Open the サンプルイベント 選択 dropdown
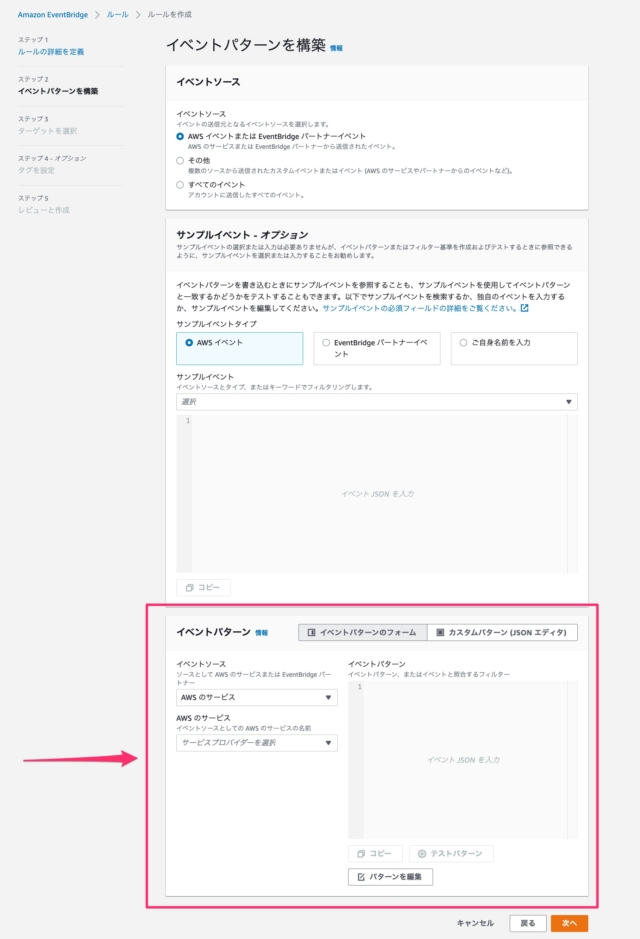The height and width of the screenshot is (939, 640). [x=377, y=402]
